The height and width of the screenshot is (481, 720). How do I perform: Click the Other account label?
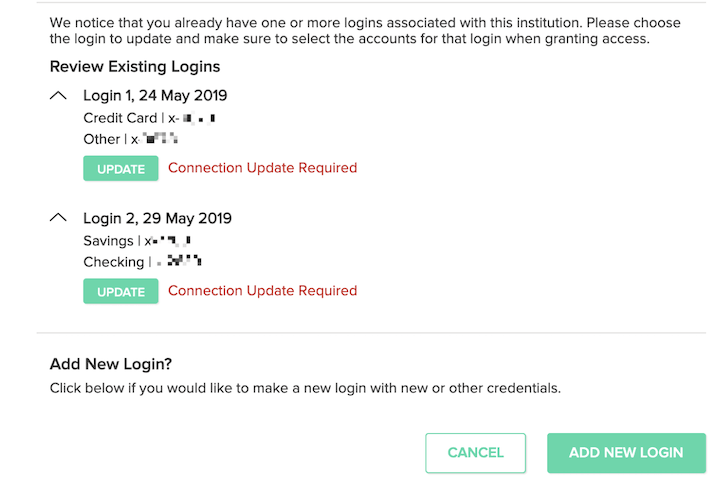(101, 139)
